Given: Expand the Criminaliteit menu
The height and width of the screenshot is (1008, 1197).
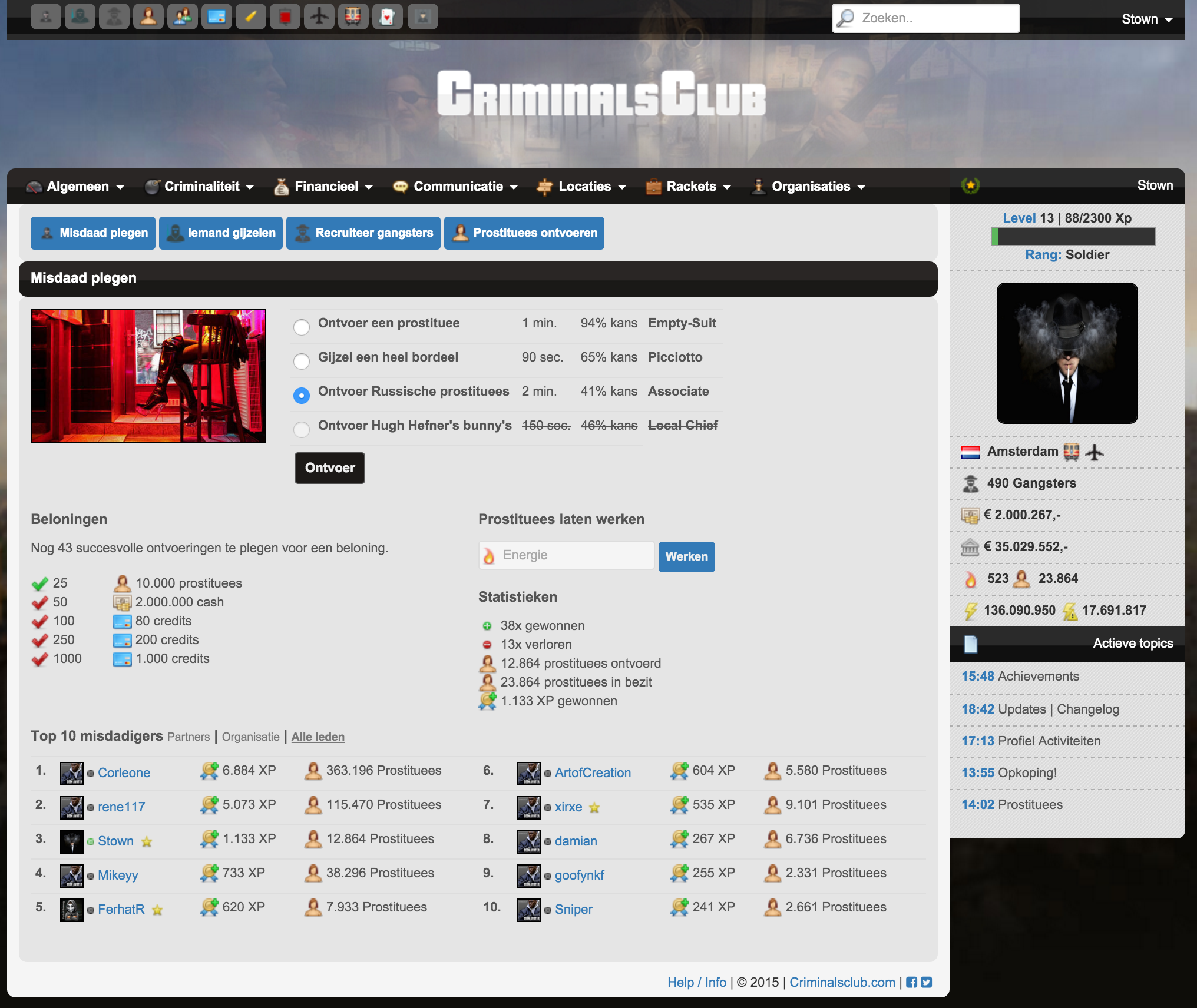Looking at the screenshot, I should point(201,187).
